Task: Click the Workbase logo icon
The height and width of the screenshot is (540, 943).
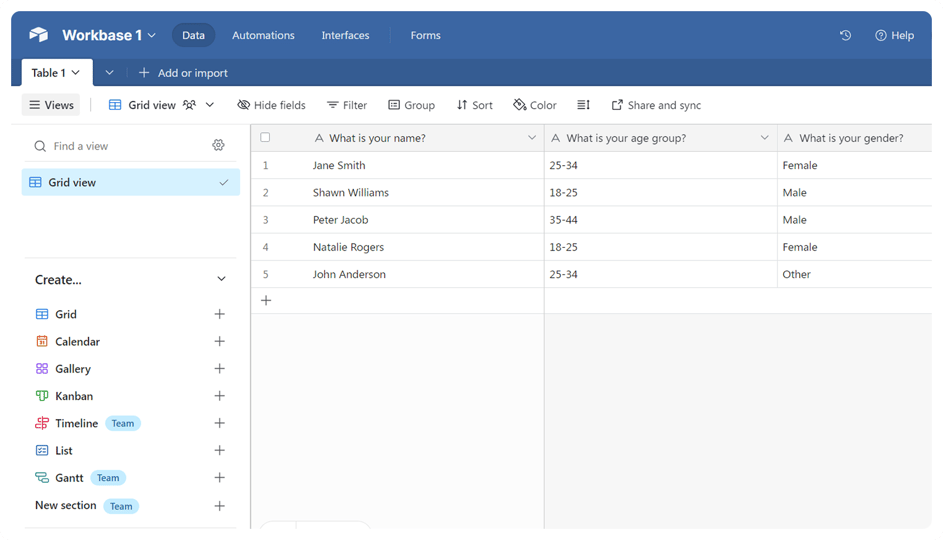Action: (39, 35)
